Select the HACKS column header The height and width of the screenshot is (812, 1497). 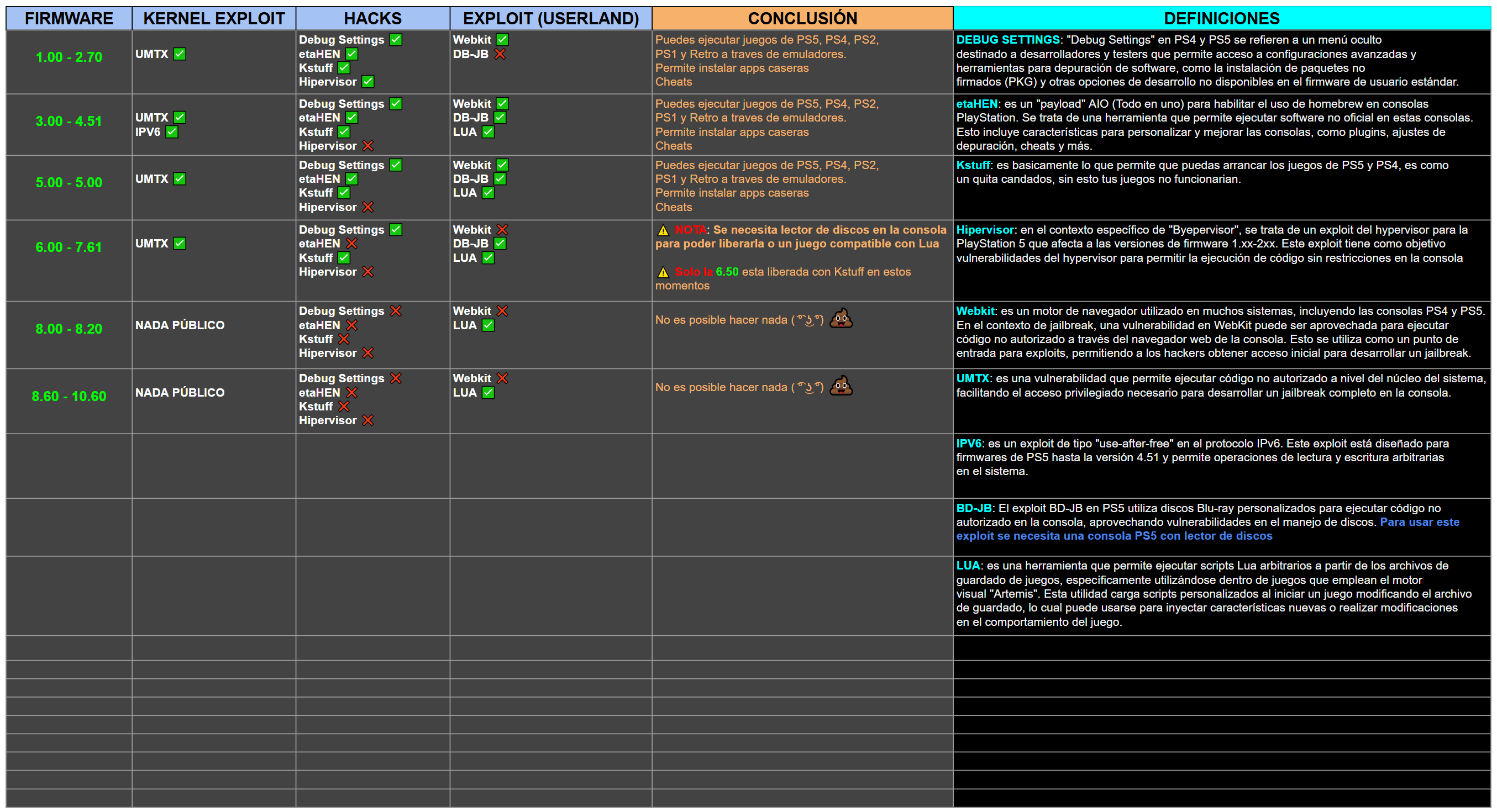pyautogui.click(x=372, y=18)
